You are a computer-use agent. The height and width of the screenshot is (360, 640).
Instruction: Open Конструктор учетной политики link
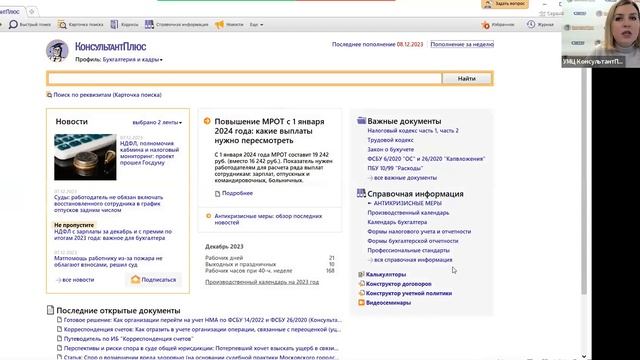(409, 293)
